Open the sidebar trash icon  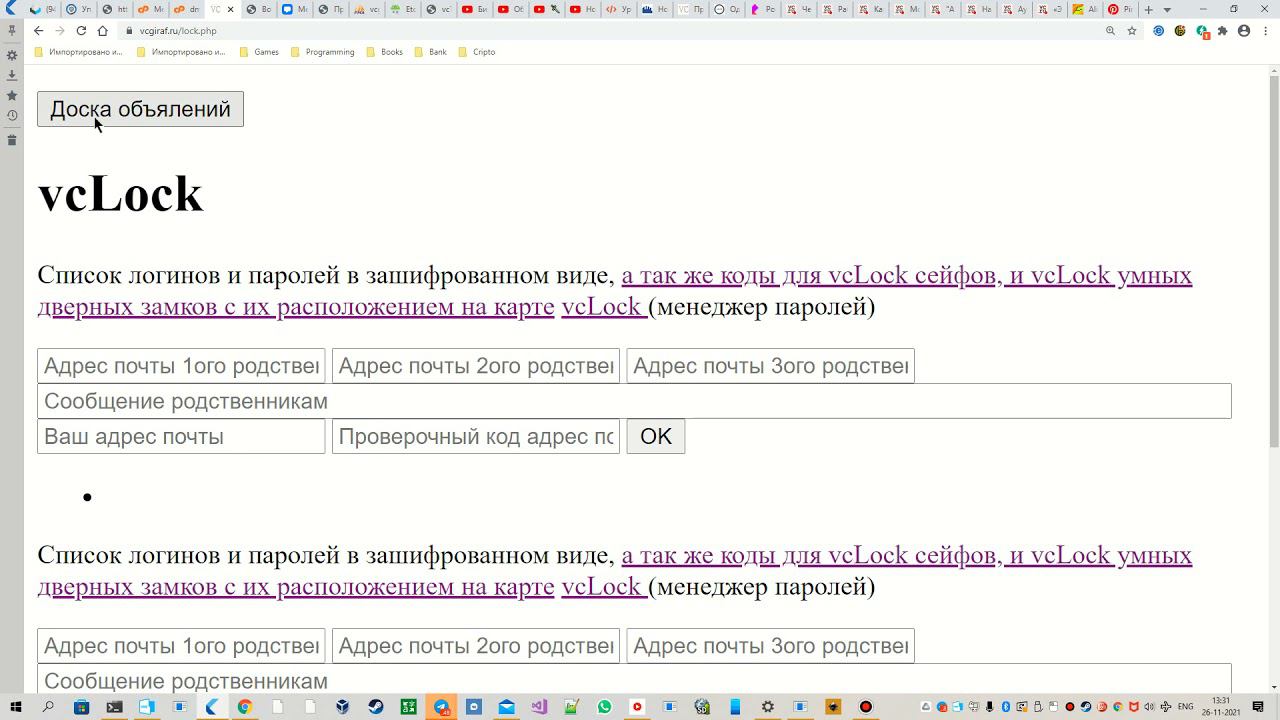pyautogui.click(x=12, y=140)
